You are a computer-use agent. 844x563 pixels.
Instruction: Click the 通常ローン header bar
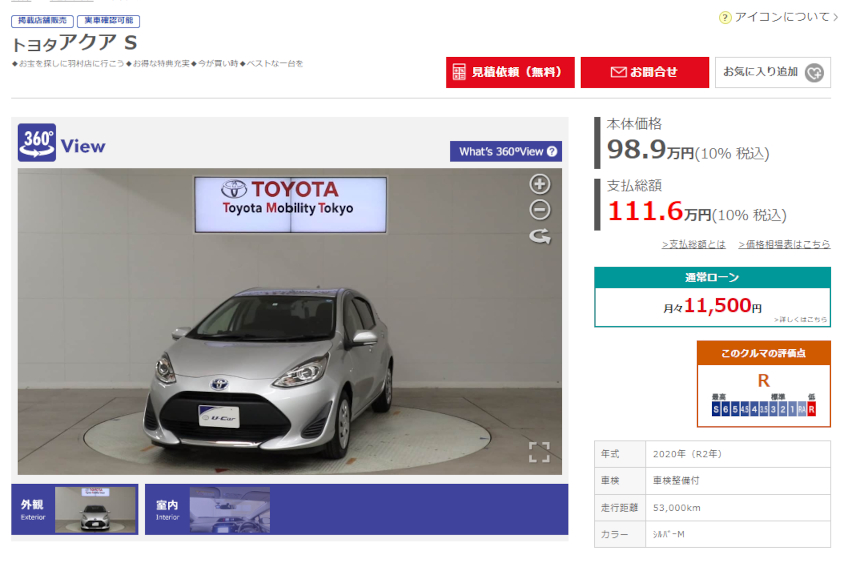pyautogui.click(x=712, y=277)
